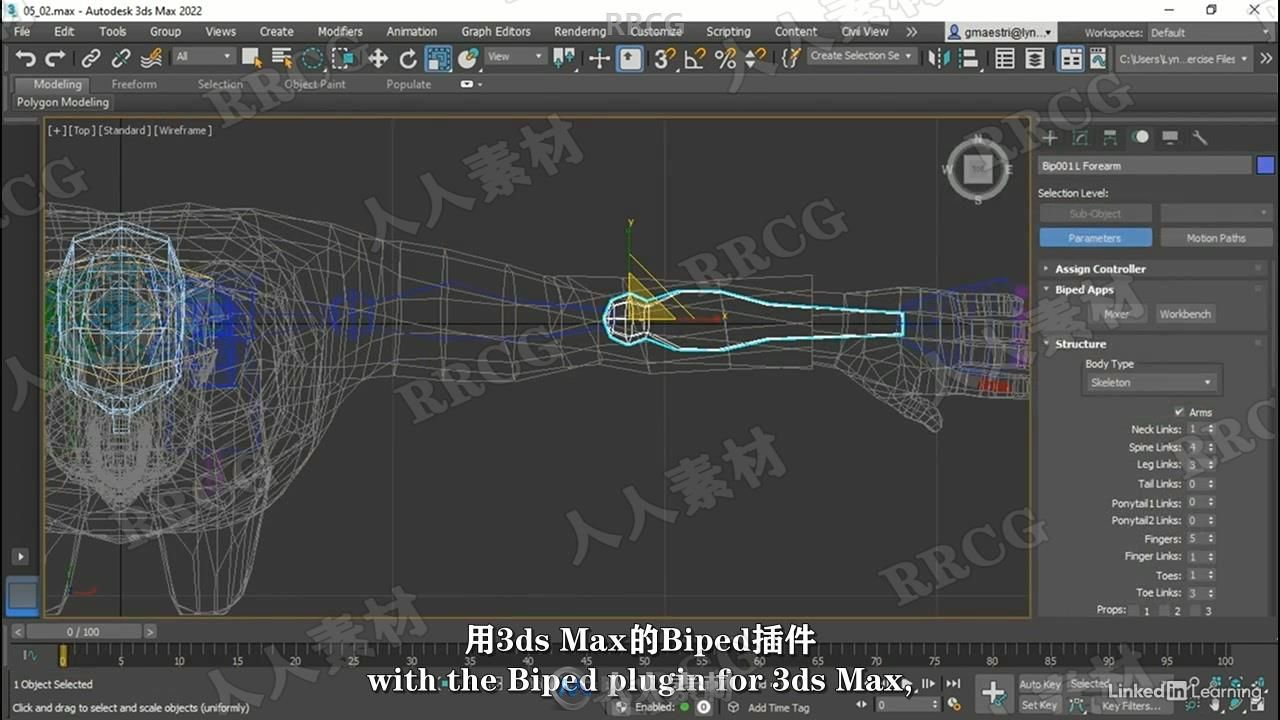Click the blue object color swatch
This screenshot has width=1280, height=720.
1265,166
